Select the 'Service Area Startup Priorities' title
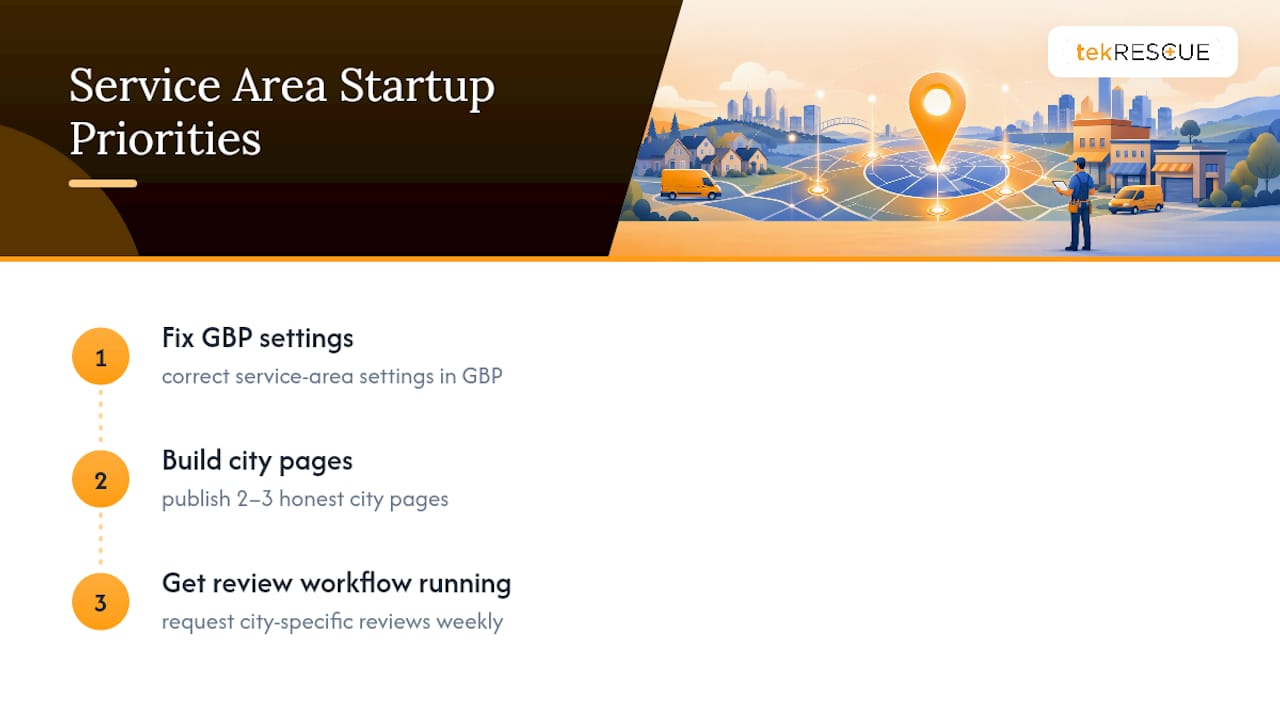This screenshot has width=1280, height=720. click(282, 112)
